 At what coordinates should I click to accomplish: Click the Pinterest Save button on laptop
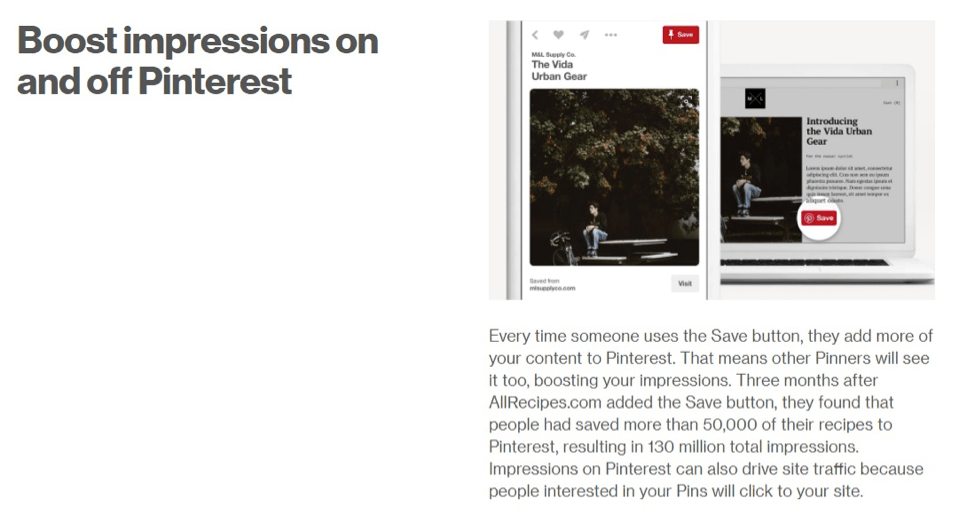tap(819, 218)
